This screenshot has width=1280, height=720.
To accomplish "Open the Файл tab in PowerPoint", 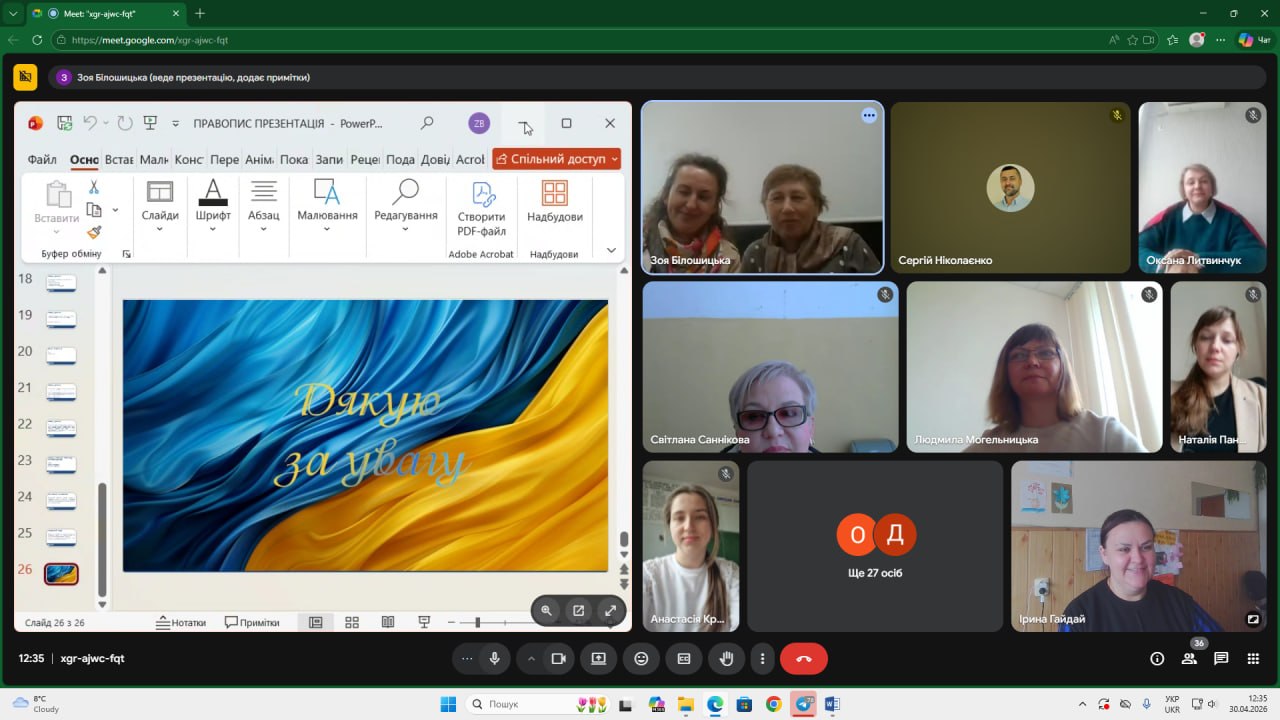I will point(42,159).
